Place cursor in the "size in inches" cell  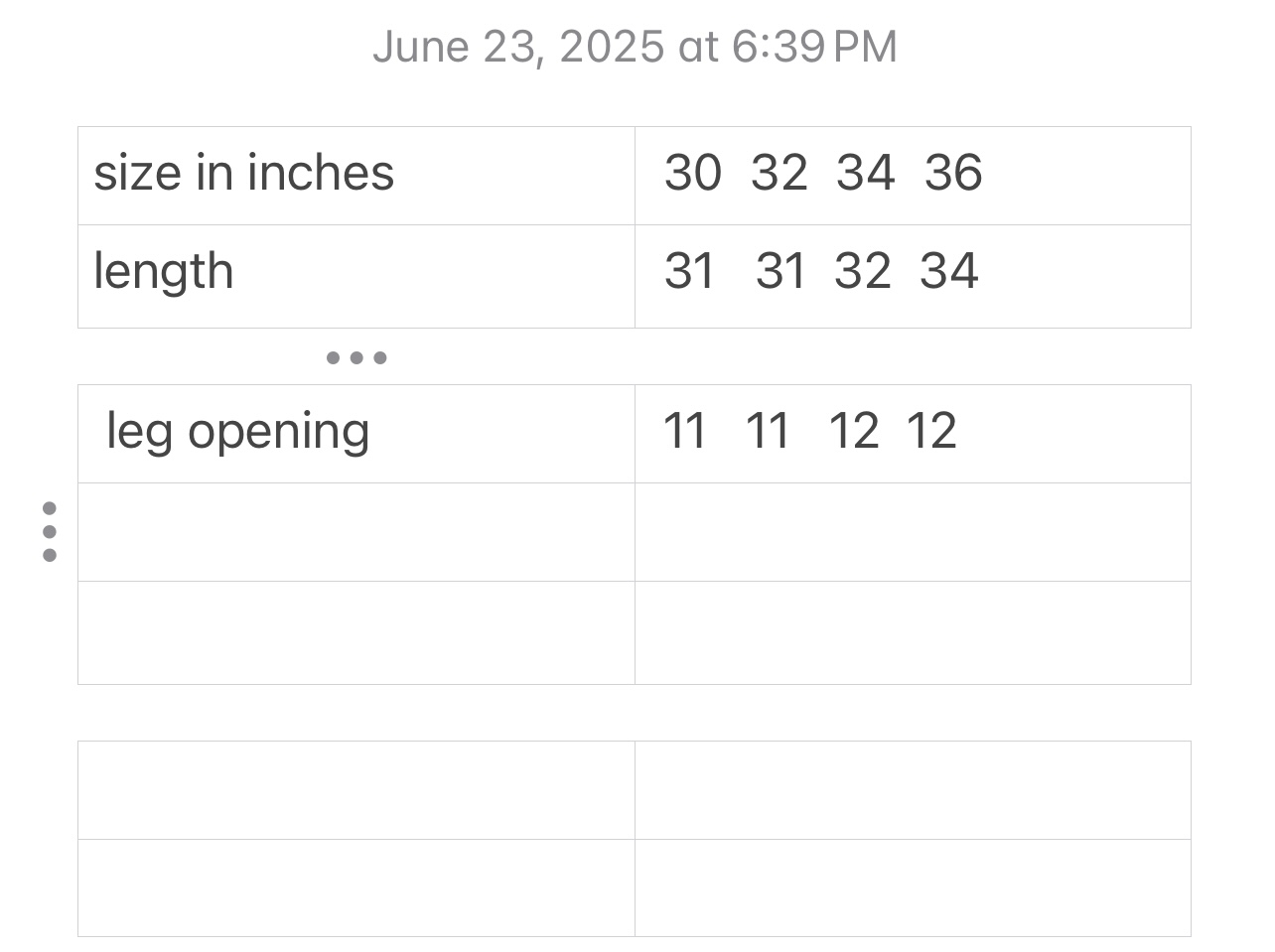(x=356, y=176)
